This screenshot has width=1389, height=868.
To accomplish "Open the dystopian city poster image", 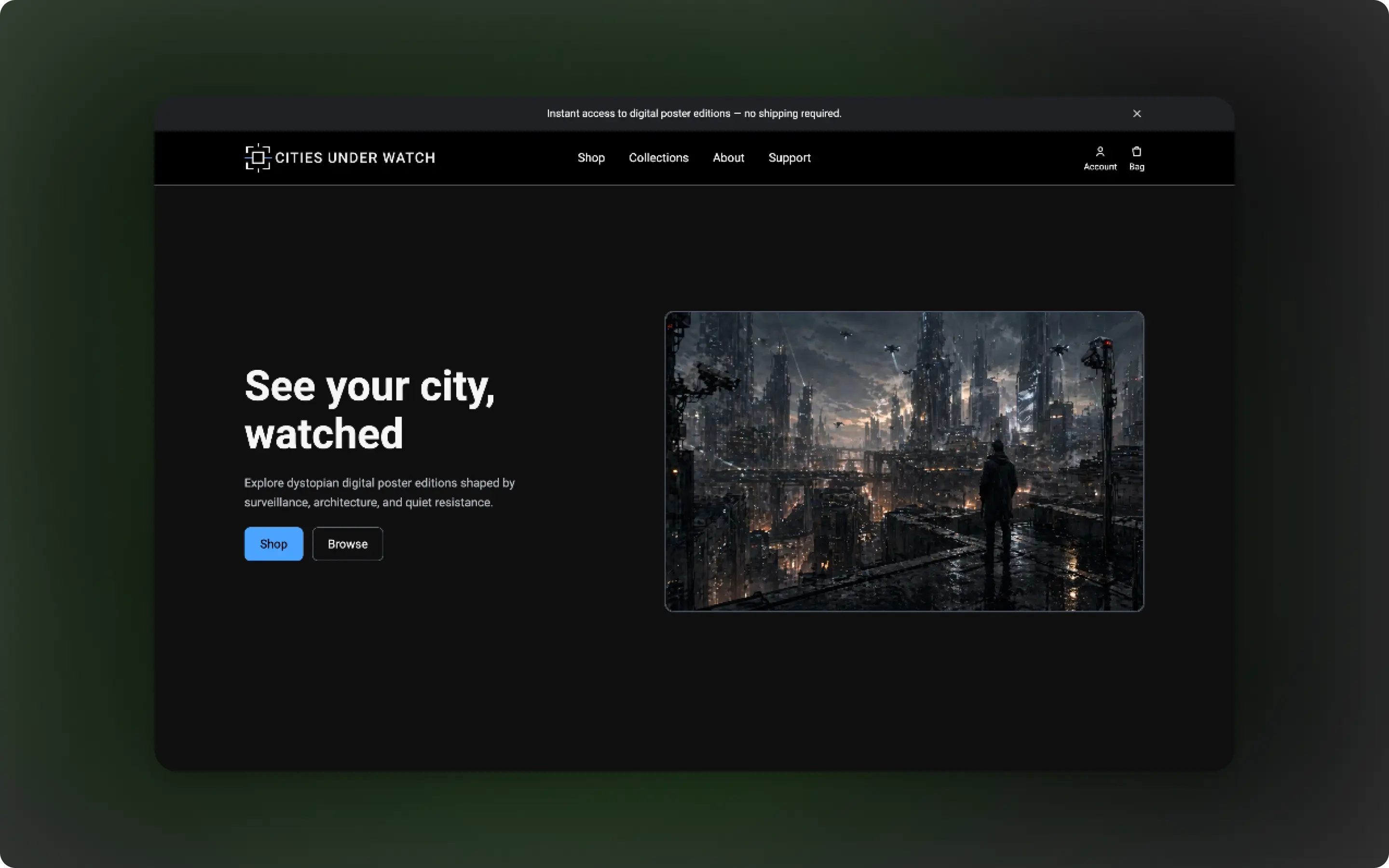I will 904,461.
